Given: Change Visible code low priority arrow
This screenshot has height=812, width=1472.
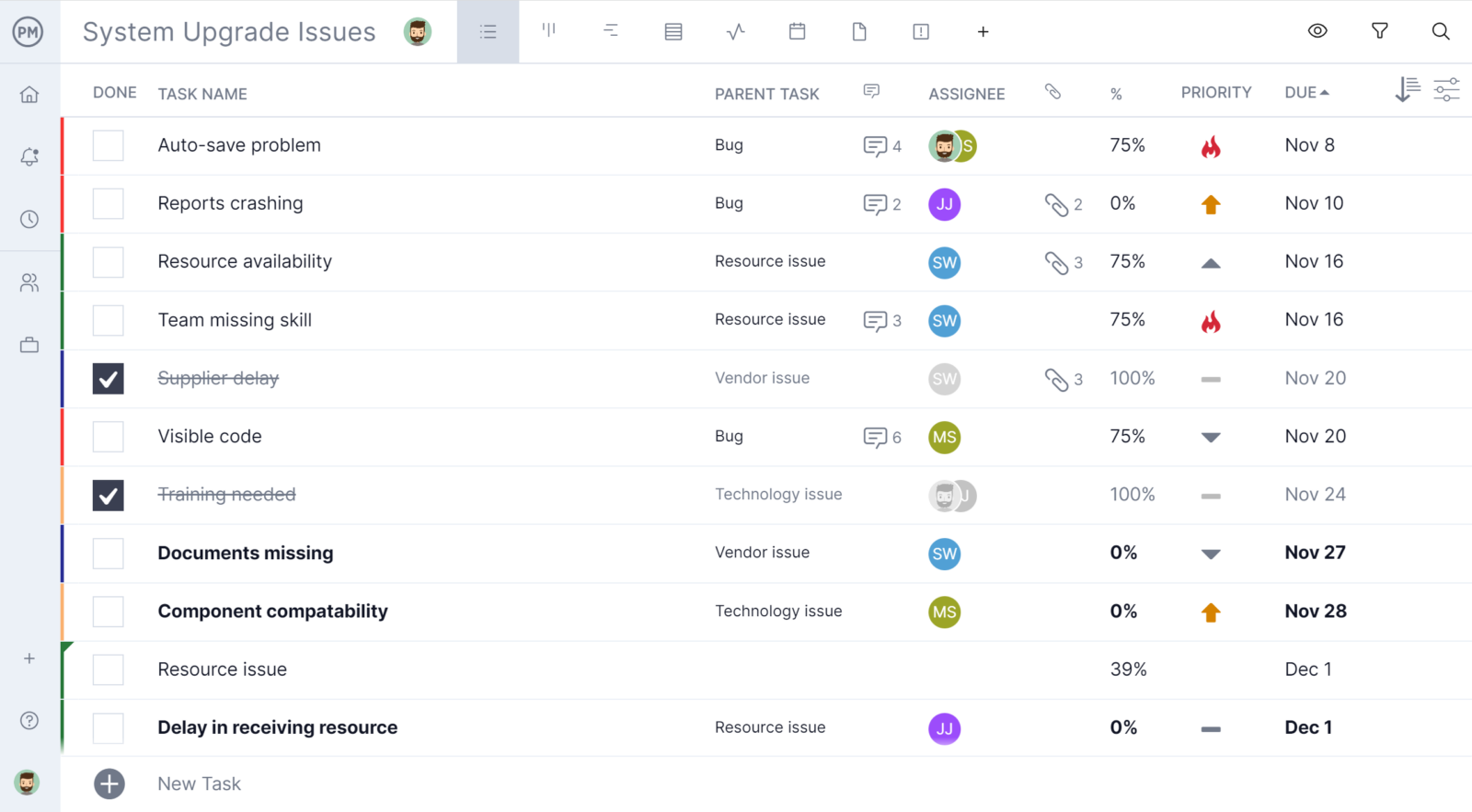Looking at the screenshot, I should (1211, 438).
